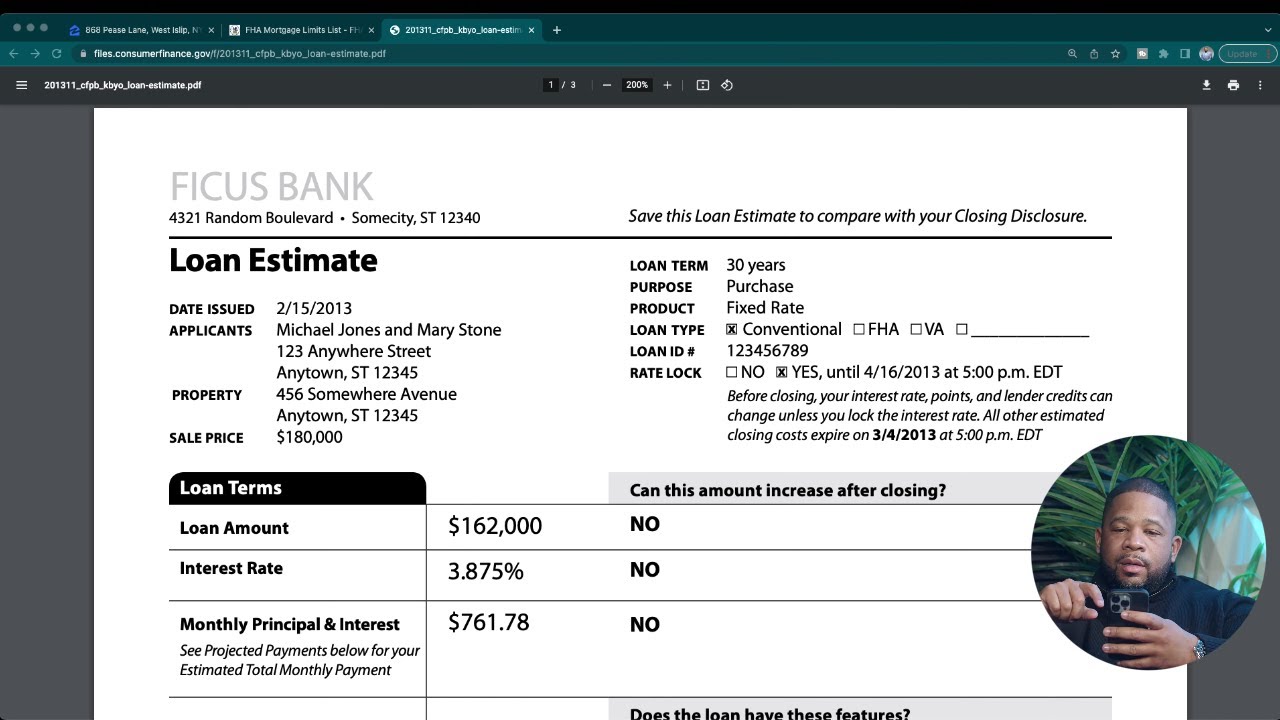This screenshot has width=1280, height=720.
Task: Edit the PDF page number field
Action: pyautogui.click(x=550, y=85)
